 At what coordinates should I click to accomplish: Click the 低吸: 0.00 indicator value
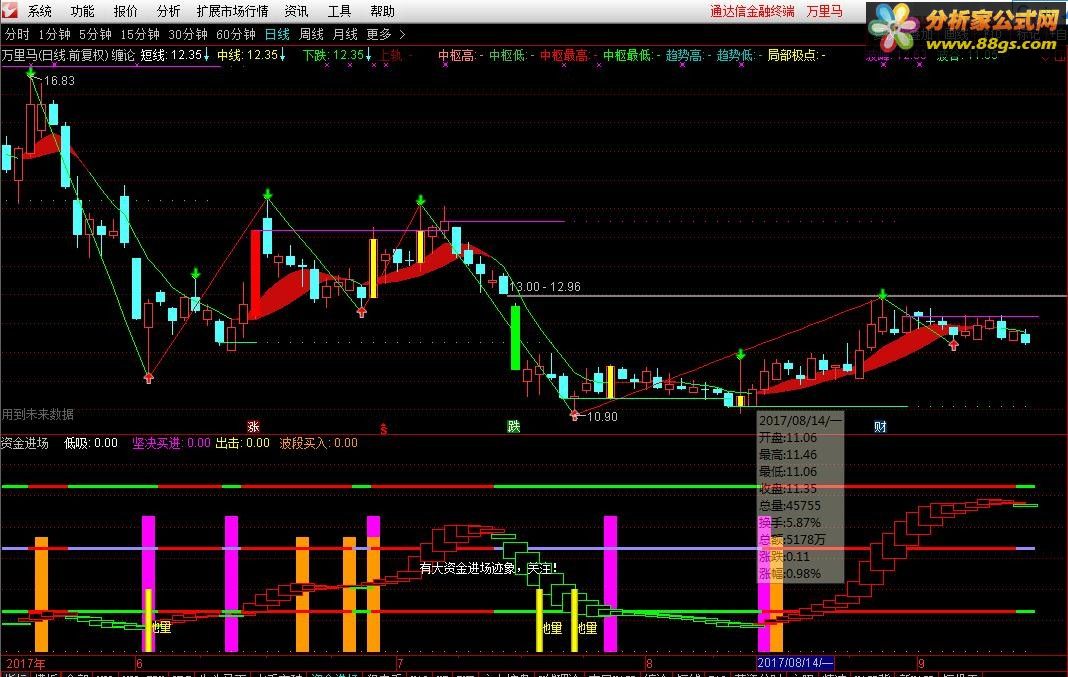tap(91, 443)
